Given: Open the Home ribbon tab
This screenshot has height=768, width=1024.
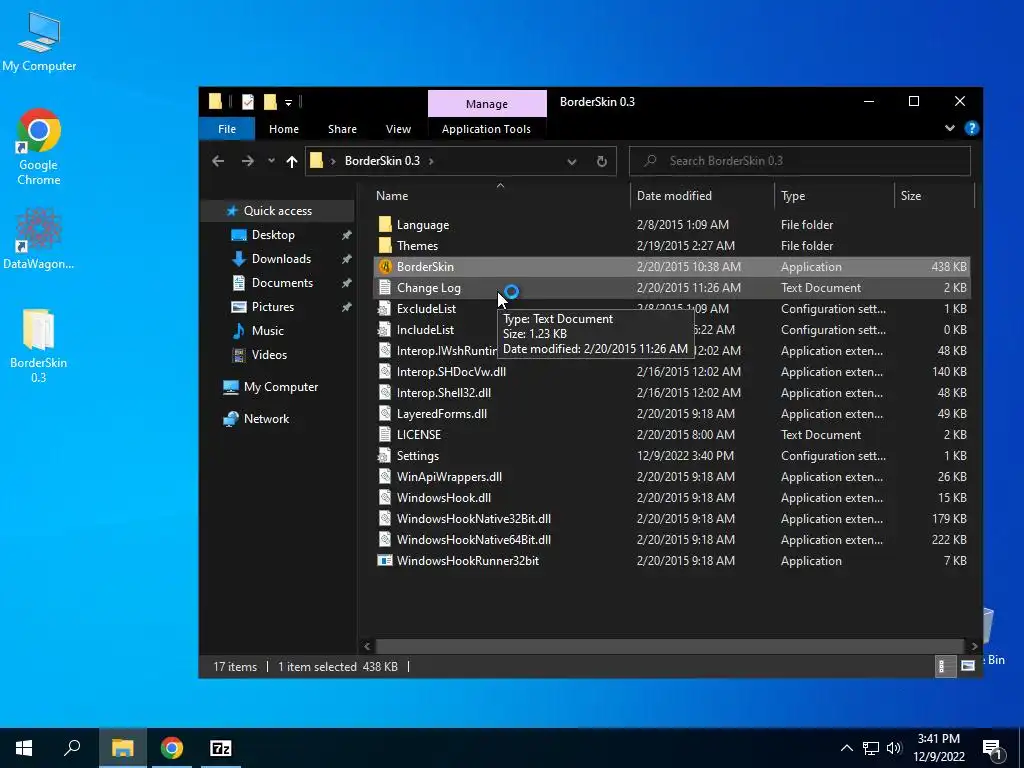Looking at the screenshot, I should pos(284,129).
